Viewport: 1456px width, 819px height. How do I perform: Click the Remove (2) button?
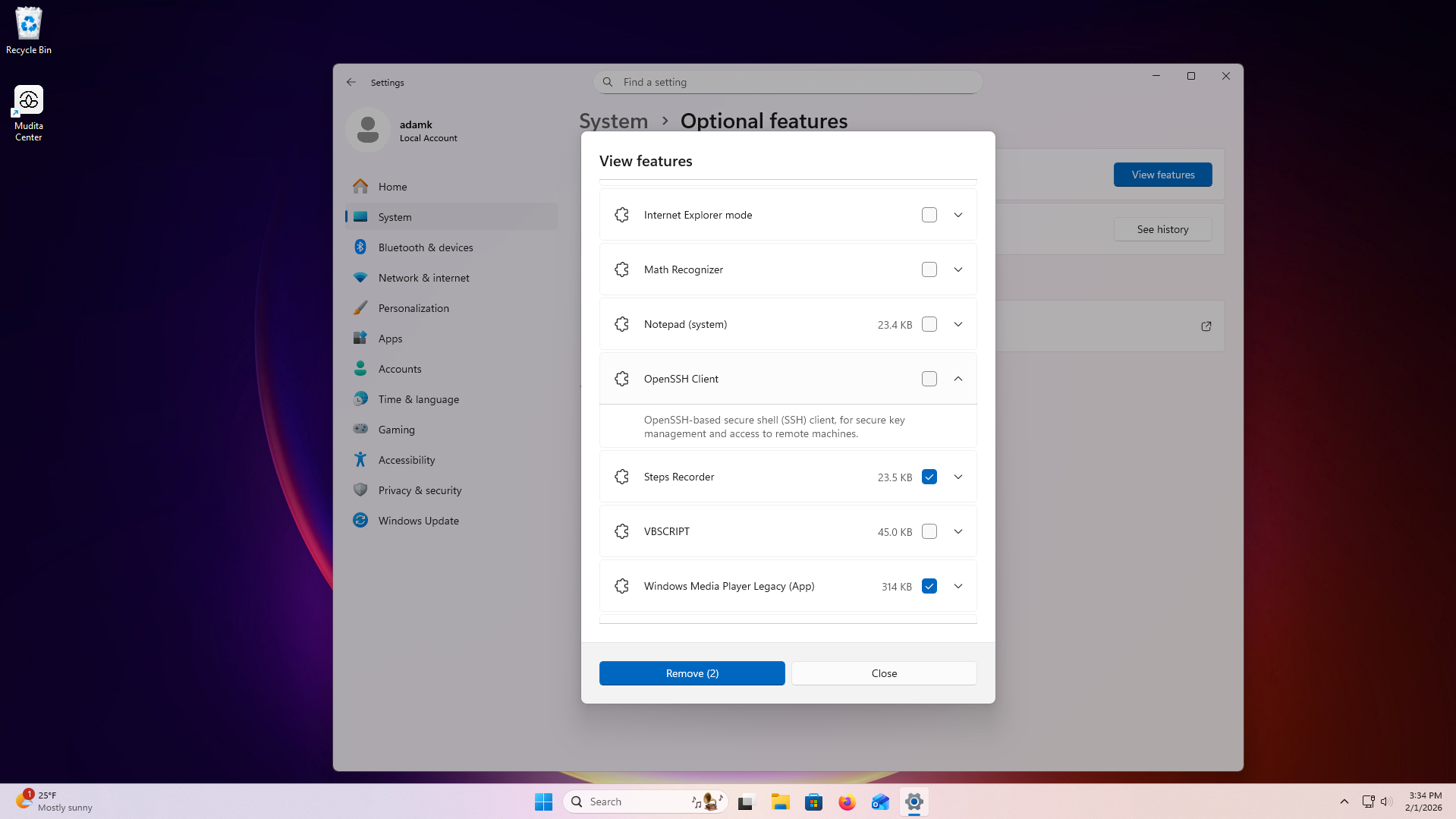pos(692,673)
